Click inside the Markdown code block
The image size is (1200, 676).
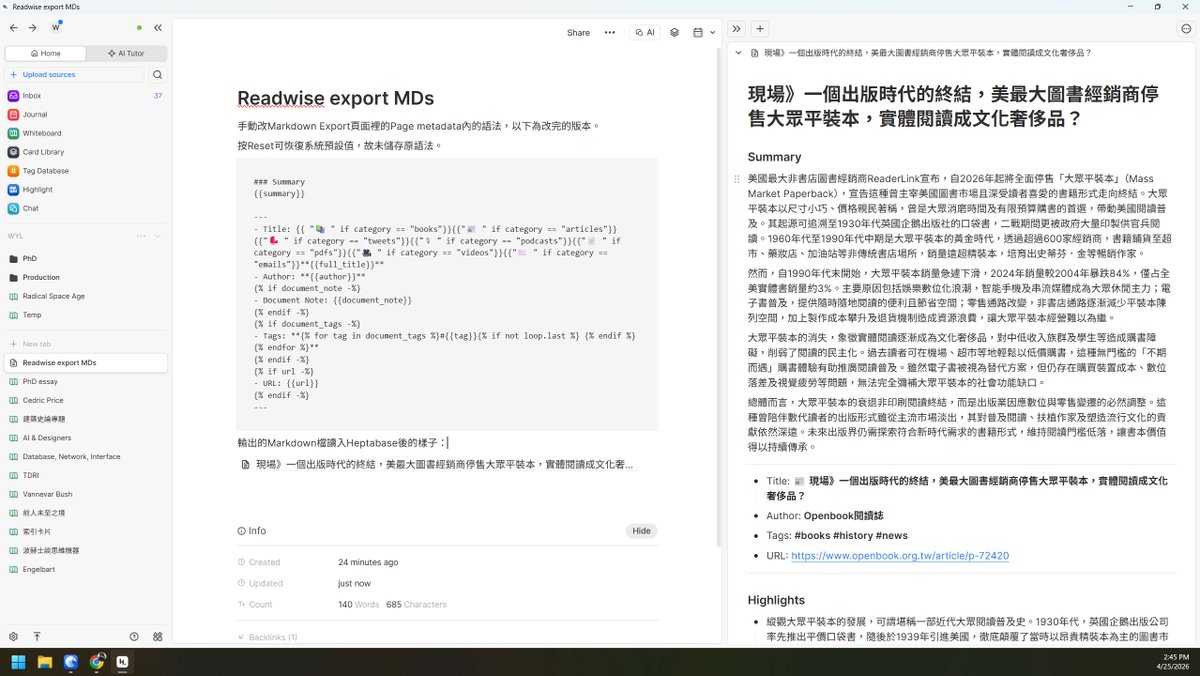click(x=447, y=295)
